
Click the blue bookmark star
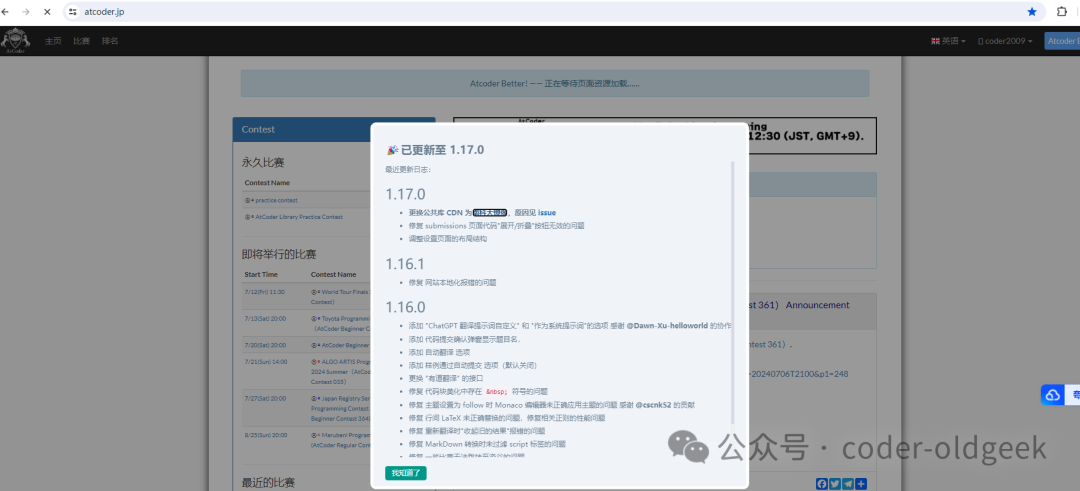click(x=1032, y=12)
